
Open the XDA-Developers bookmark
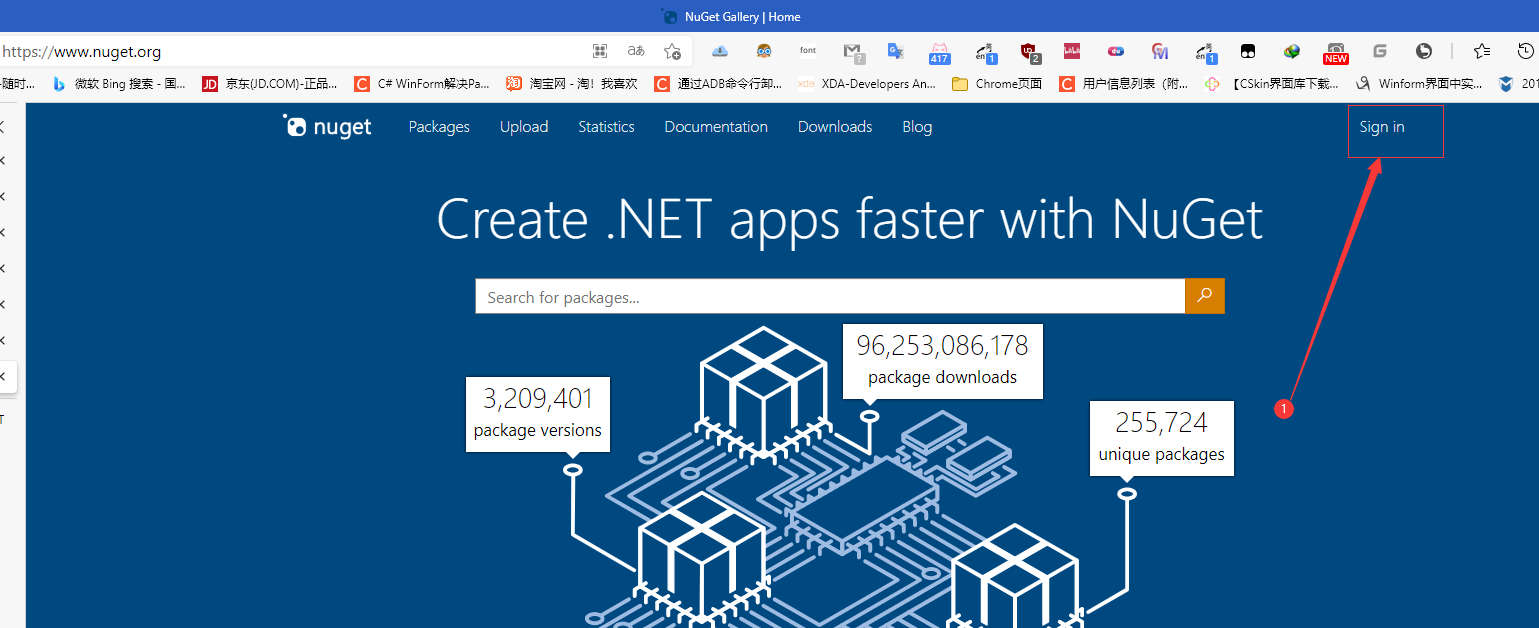[x=867, y=84]
